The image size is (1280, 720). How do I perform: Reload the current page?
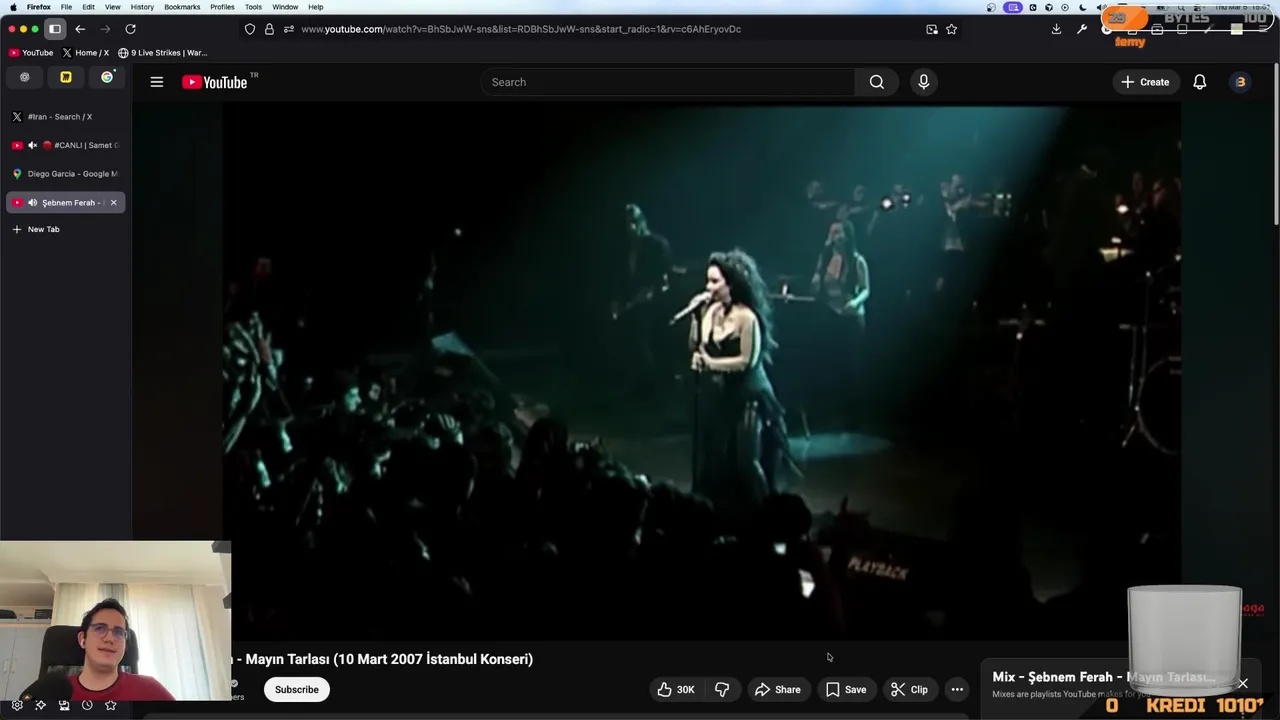click(130, 29)
